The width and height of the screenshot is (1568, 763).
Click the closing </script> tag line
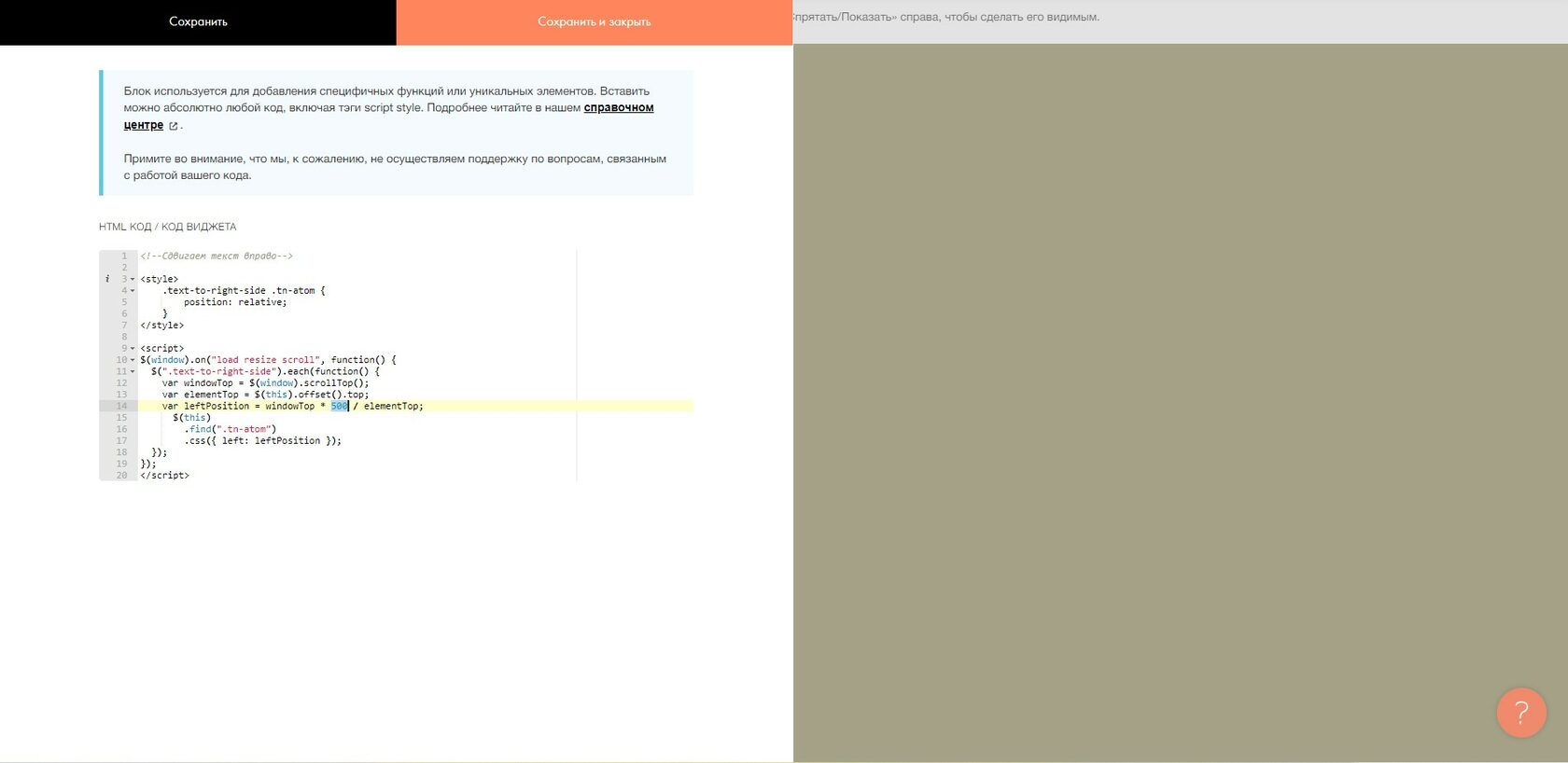tap(165, 476)
